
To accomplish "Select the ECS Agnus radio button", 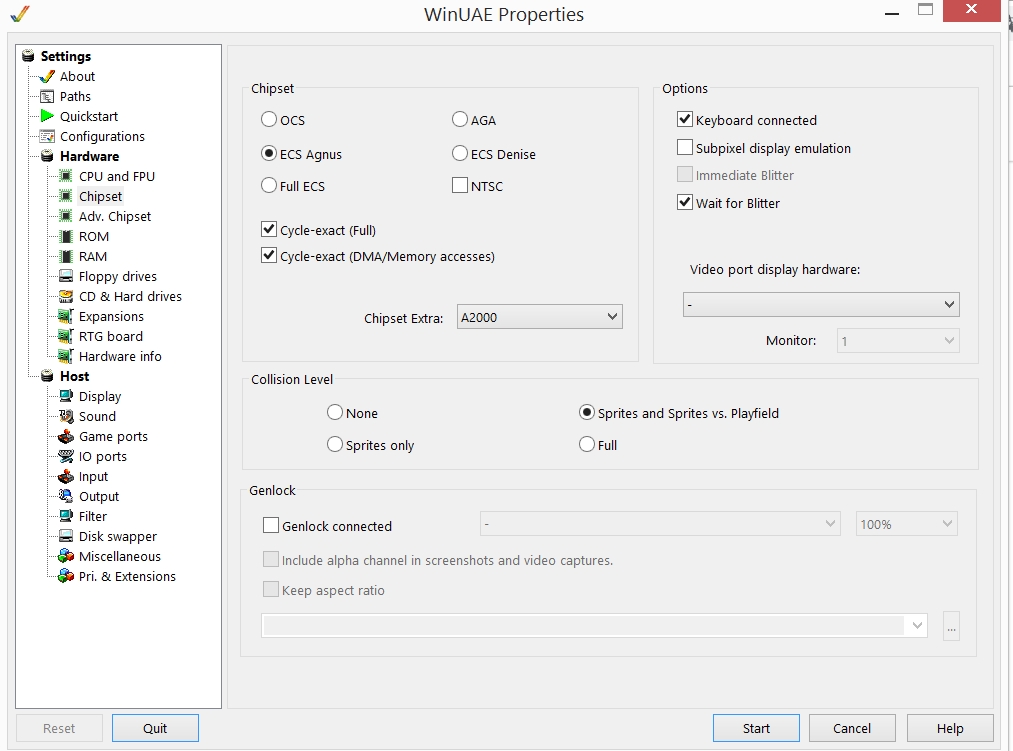I will point(269,154).
